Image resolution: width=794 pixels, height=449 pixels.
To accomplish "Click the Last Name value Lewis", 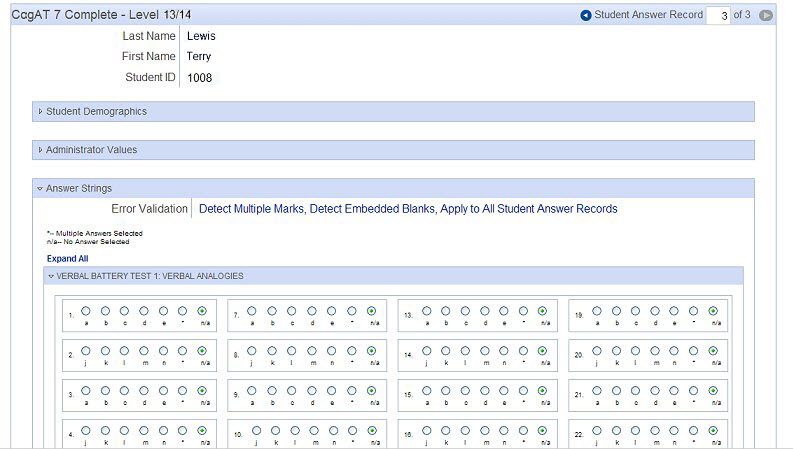I will (201, 36).
